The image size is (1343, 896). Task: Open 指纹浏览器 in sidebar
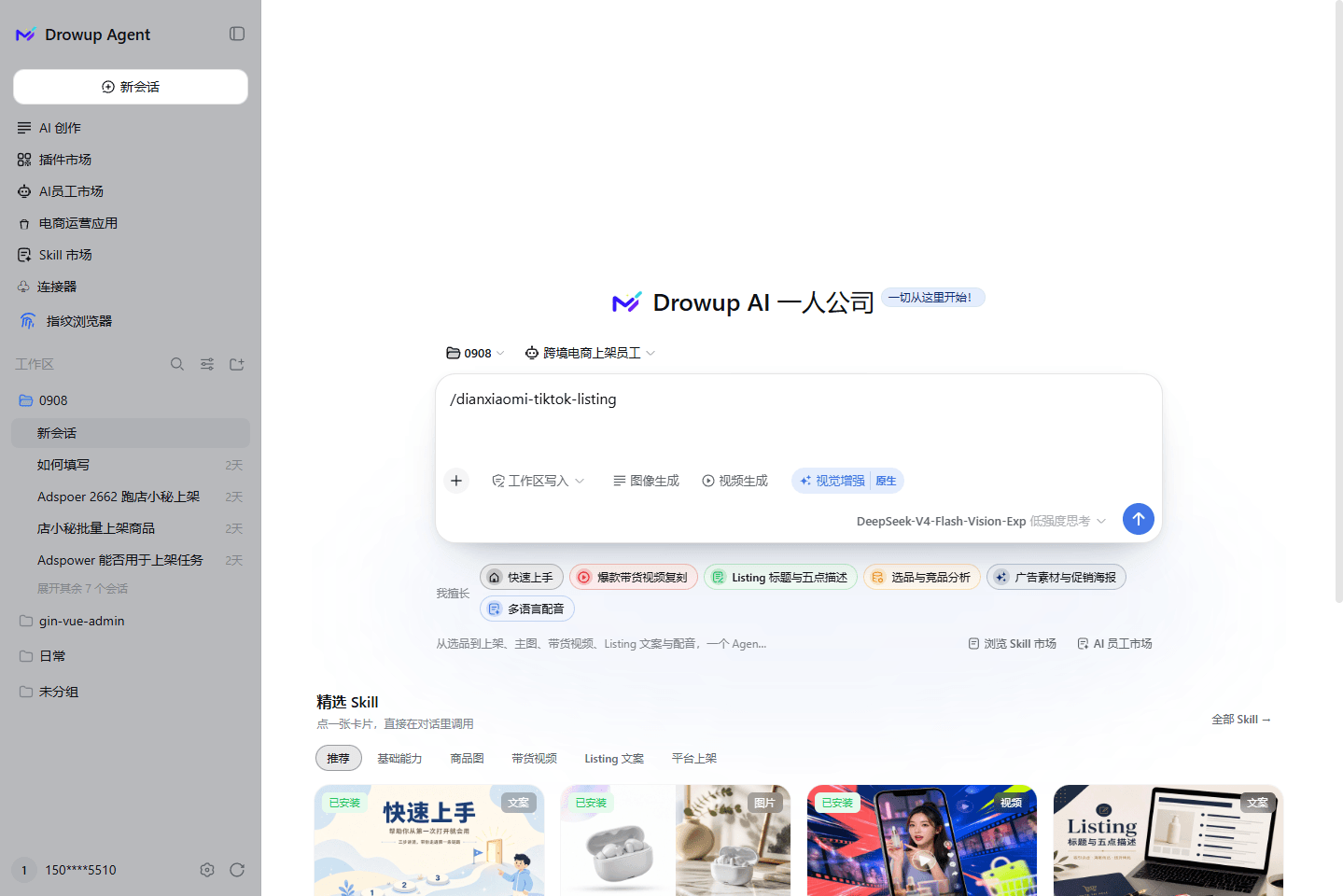(x=131, y=321)
